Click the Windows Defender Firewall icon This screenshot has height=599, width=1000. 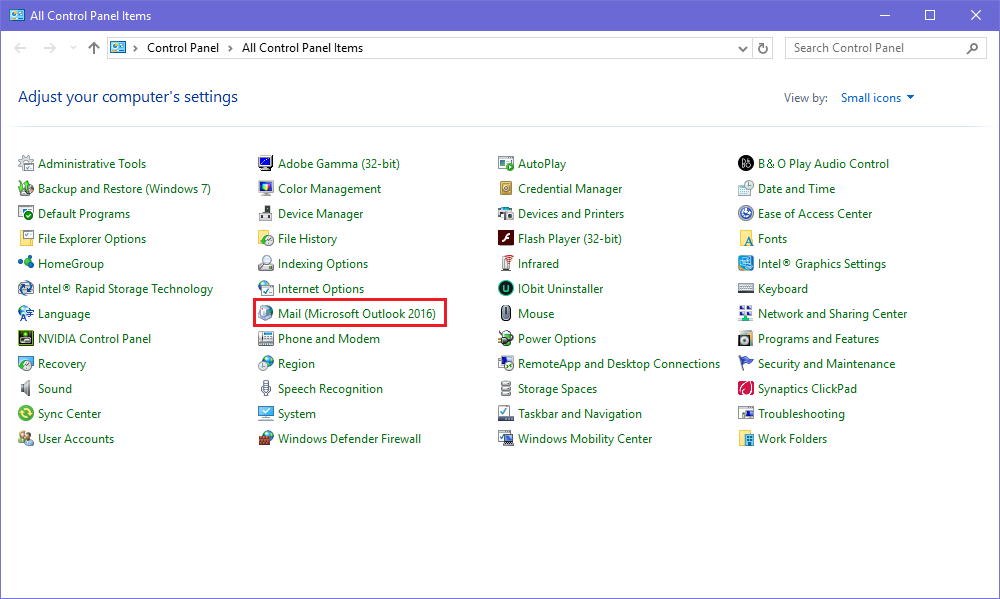(x=266, y=438)
